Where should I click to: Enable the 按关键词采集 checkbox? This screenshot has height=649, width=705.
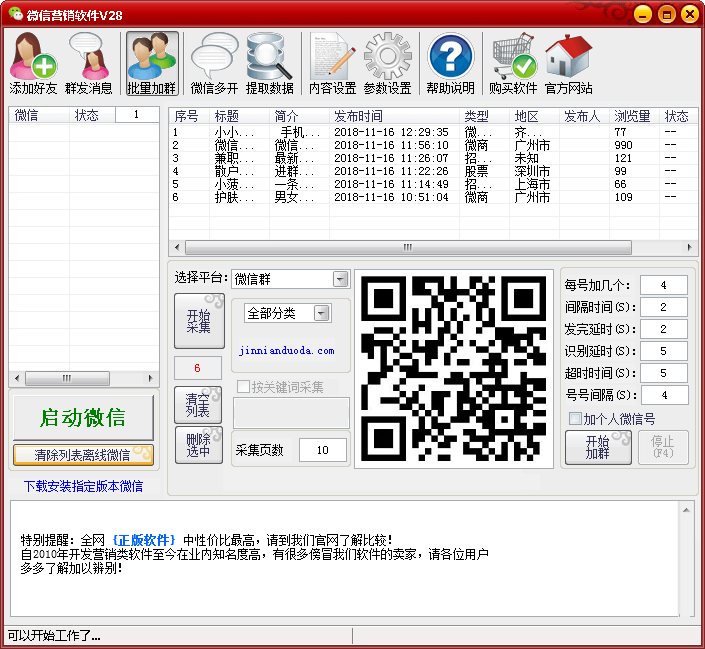point(243,386)
